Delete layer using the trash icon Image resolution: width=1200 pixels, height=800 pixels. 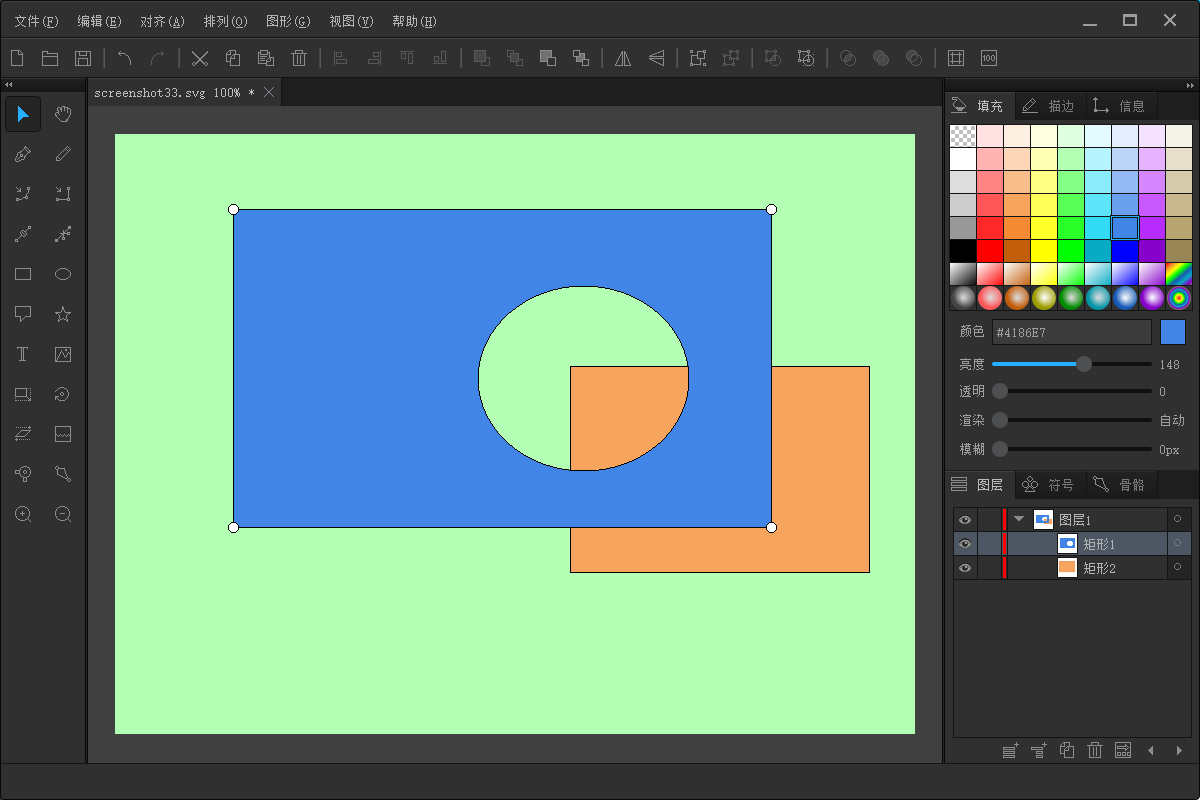pos(1095,750)
